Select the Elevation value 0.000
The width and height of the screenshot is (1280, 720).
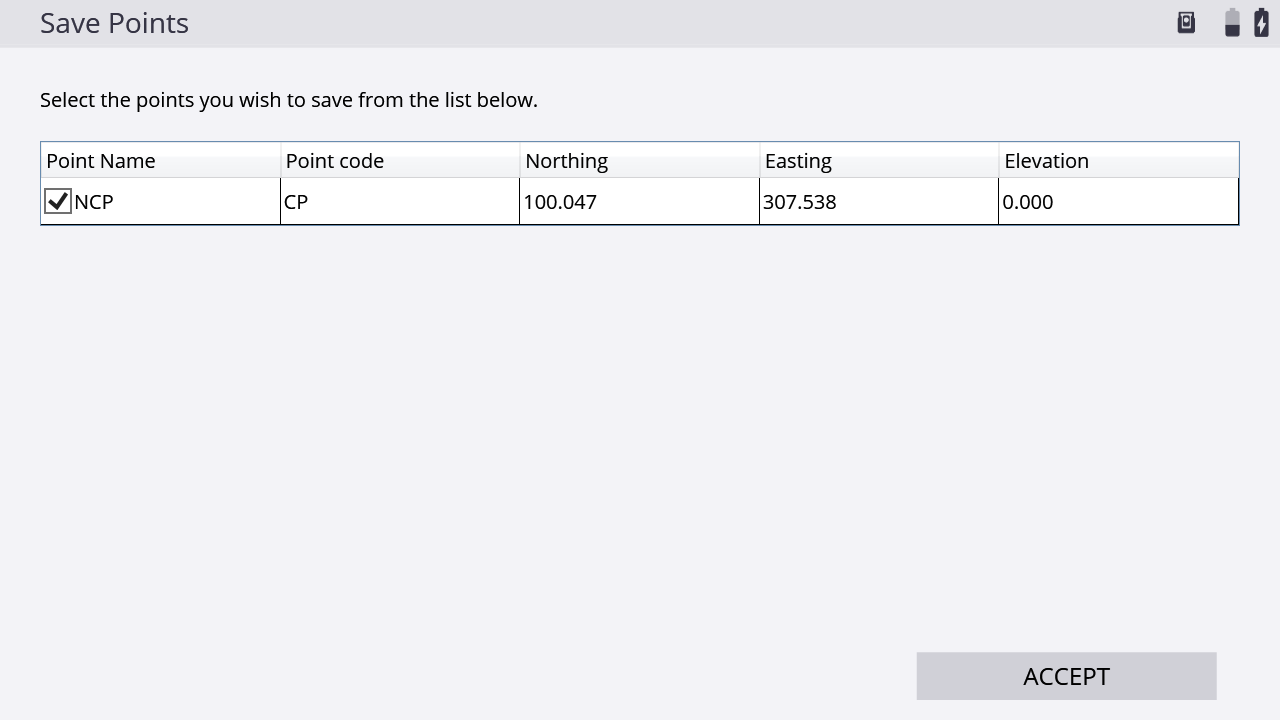[1028, 202]
